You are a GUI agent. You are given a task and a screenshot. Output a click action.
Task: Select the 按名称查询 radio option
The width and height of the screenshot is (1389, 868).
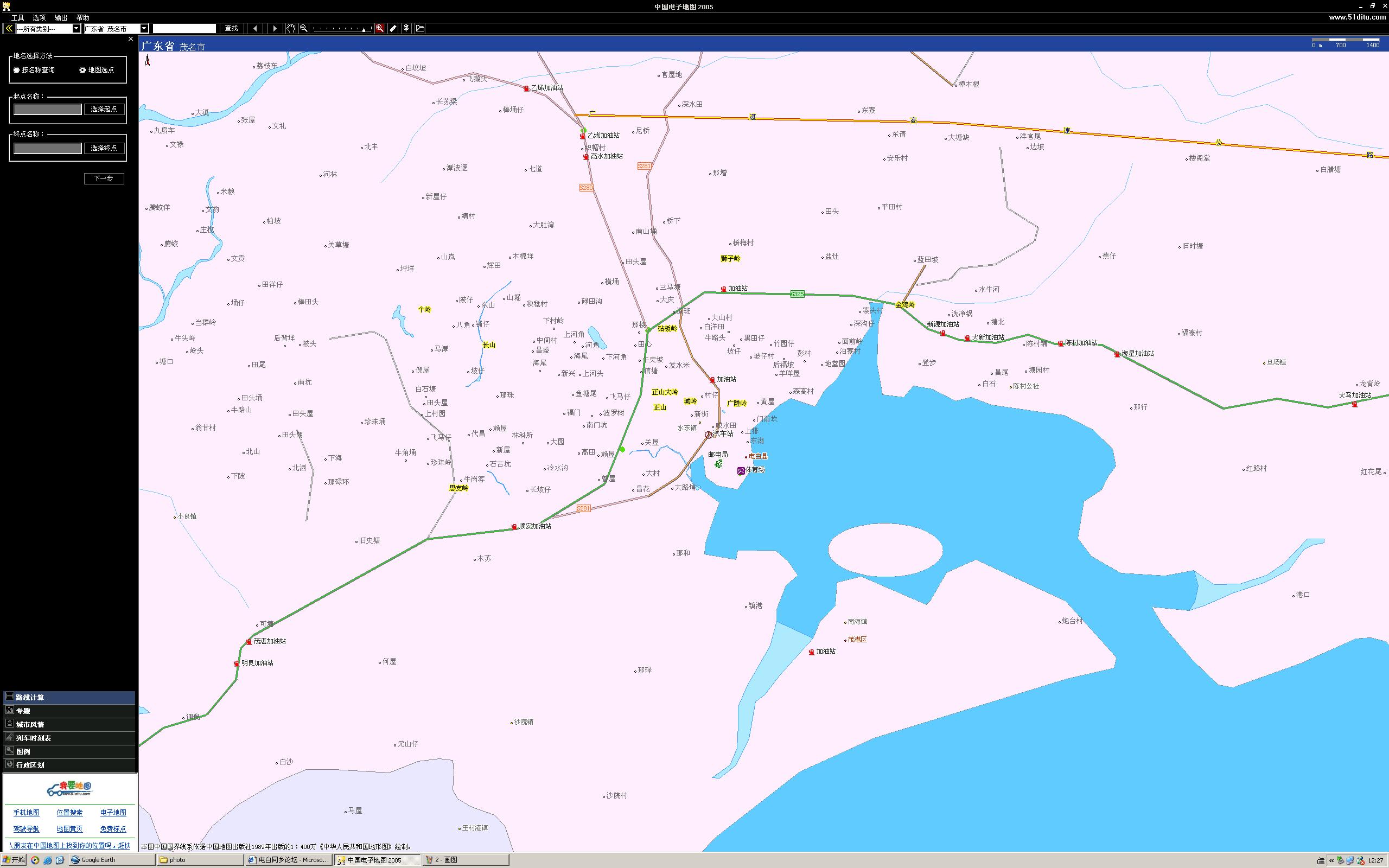[x=17, y=70]
